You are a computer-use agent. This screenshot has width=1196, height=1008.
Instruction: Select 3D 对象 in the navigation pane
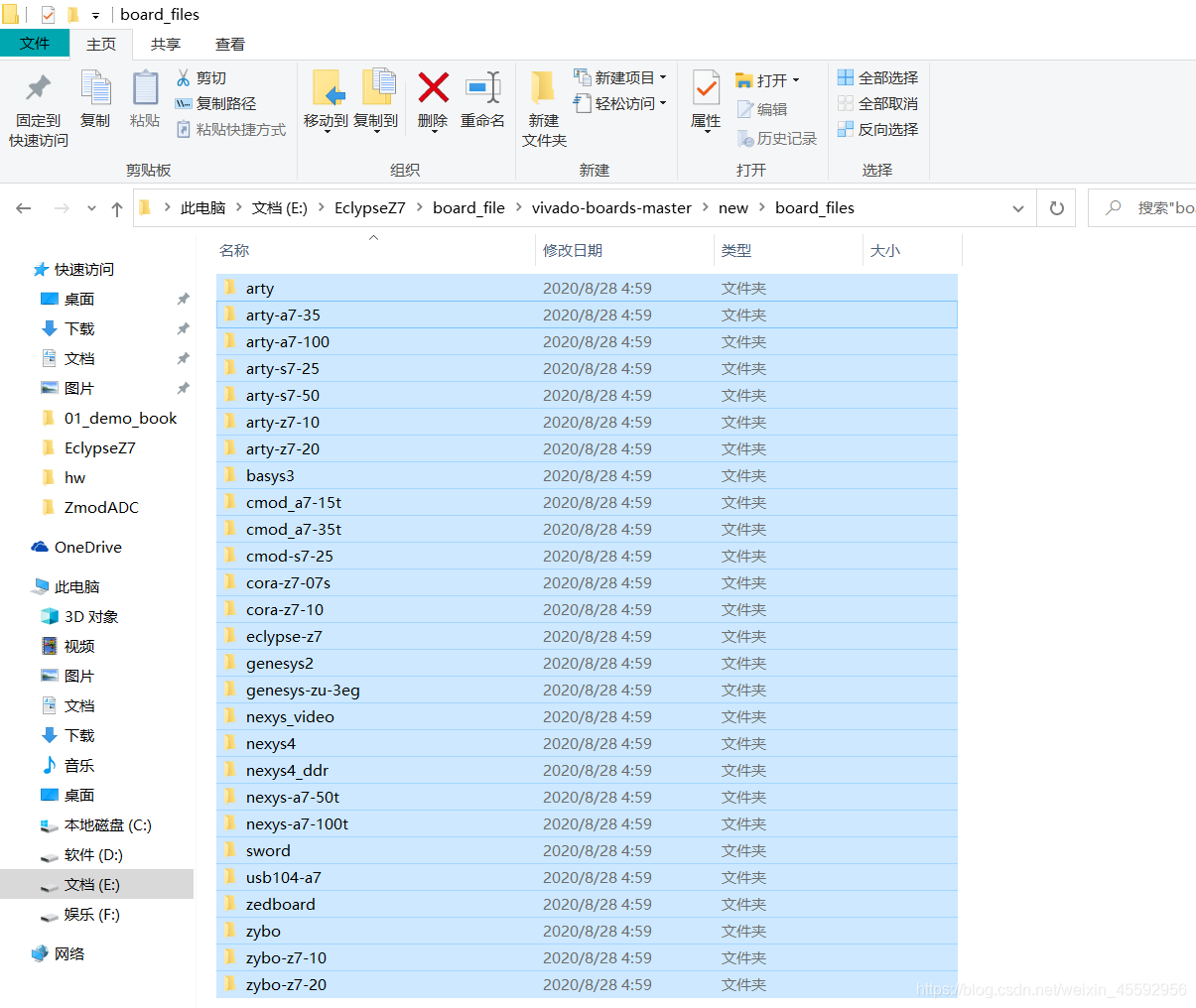point(79,616)
